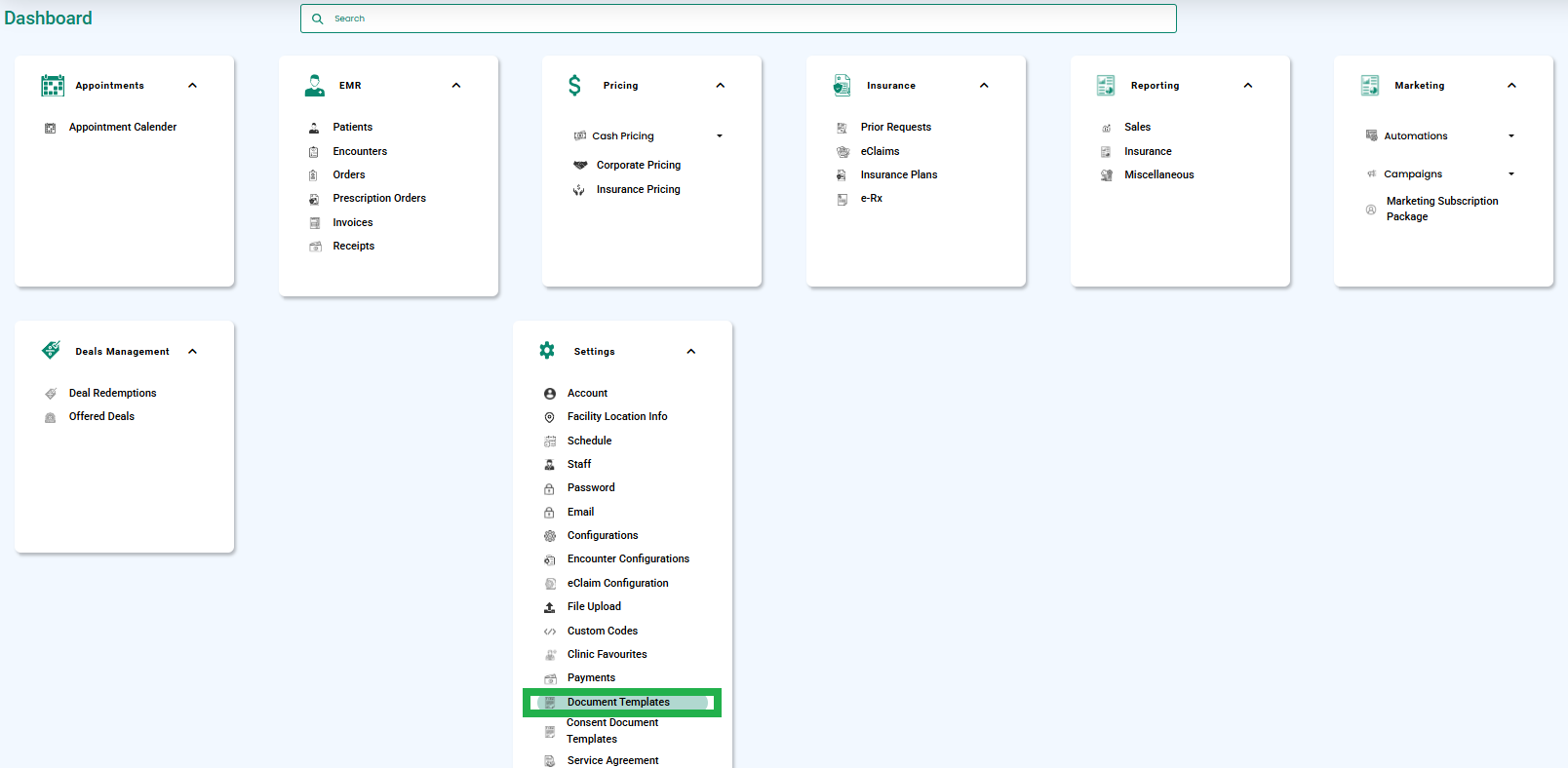Click the Receipts icon
This screenshot has width=1568, height=768.
pos(315,247)
